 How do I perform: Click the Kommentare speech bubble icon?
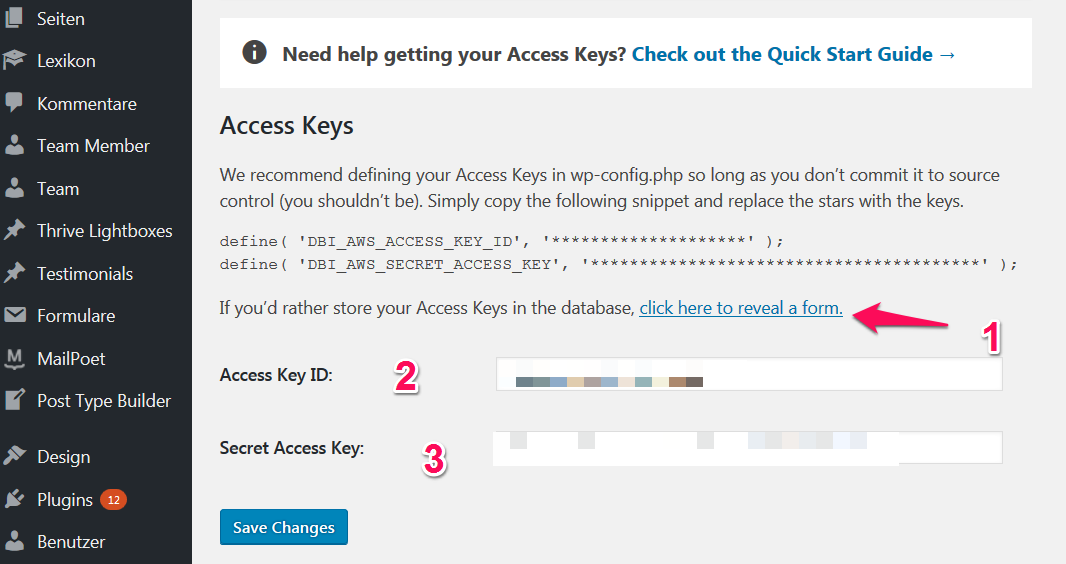tap(14, 103)
